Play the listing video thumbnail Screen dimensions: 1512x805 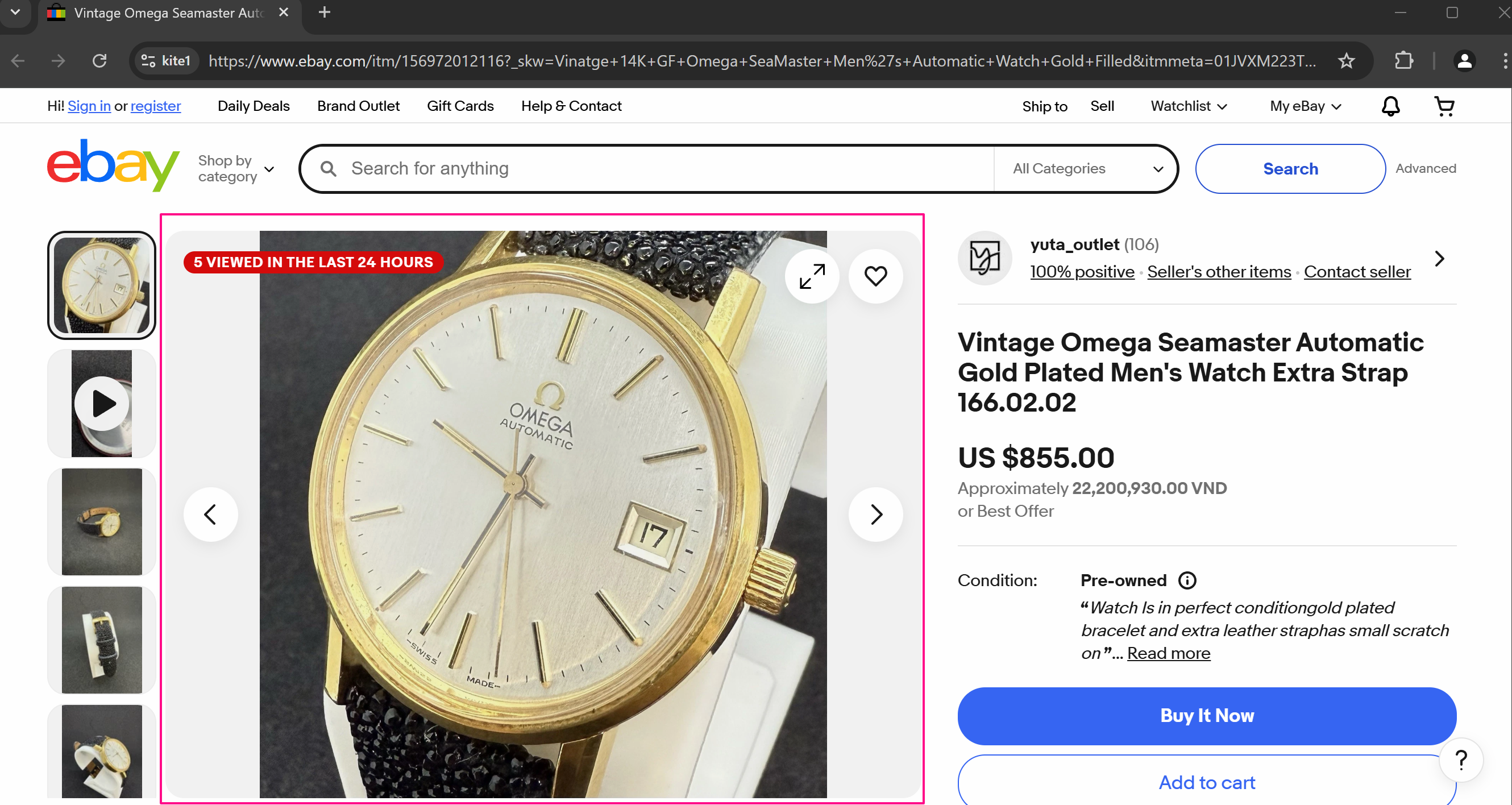102,404
